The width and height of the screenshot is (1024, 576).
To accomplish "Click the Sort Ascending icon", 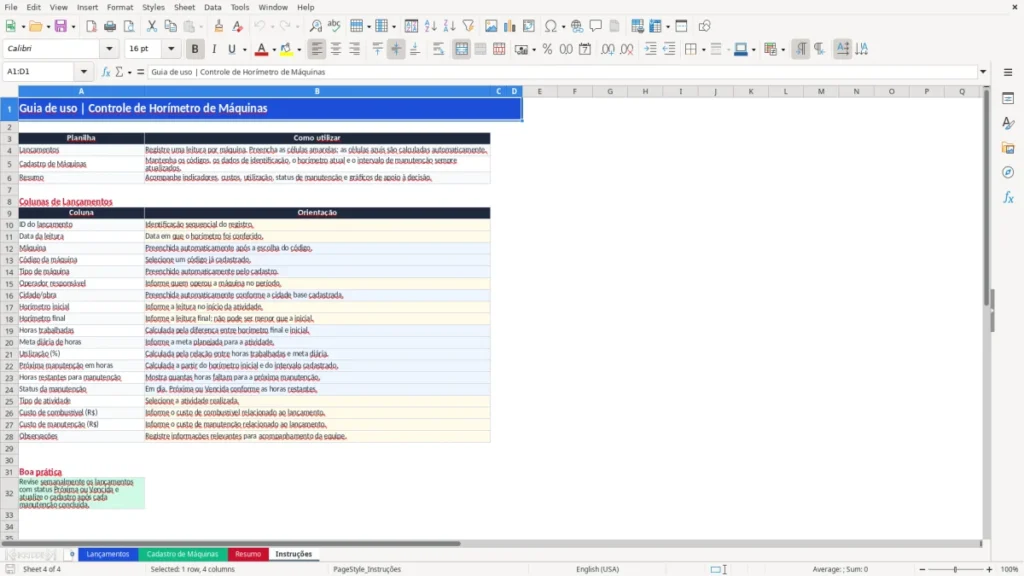I will 430,26.
